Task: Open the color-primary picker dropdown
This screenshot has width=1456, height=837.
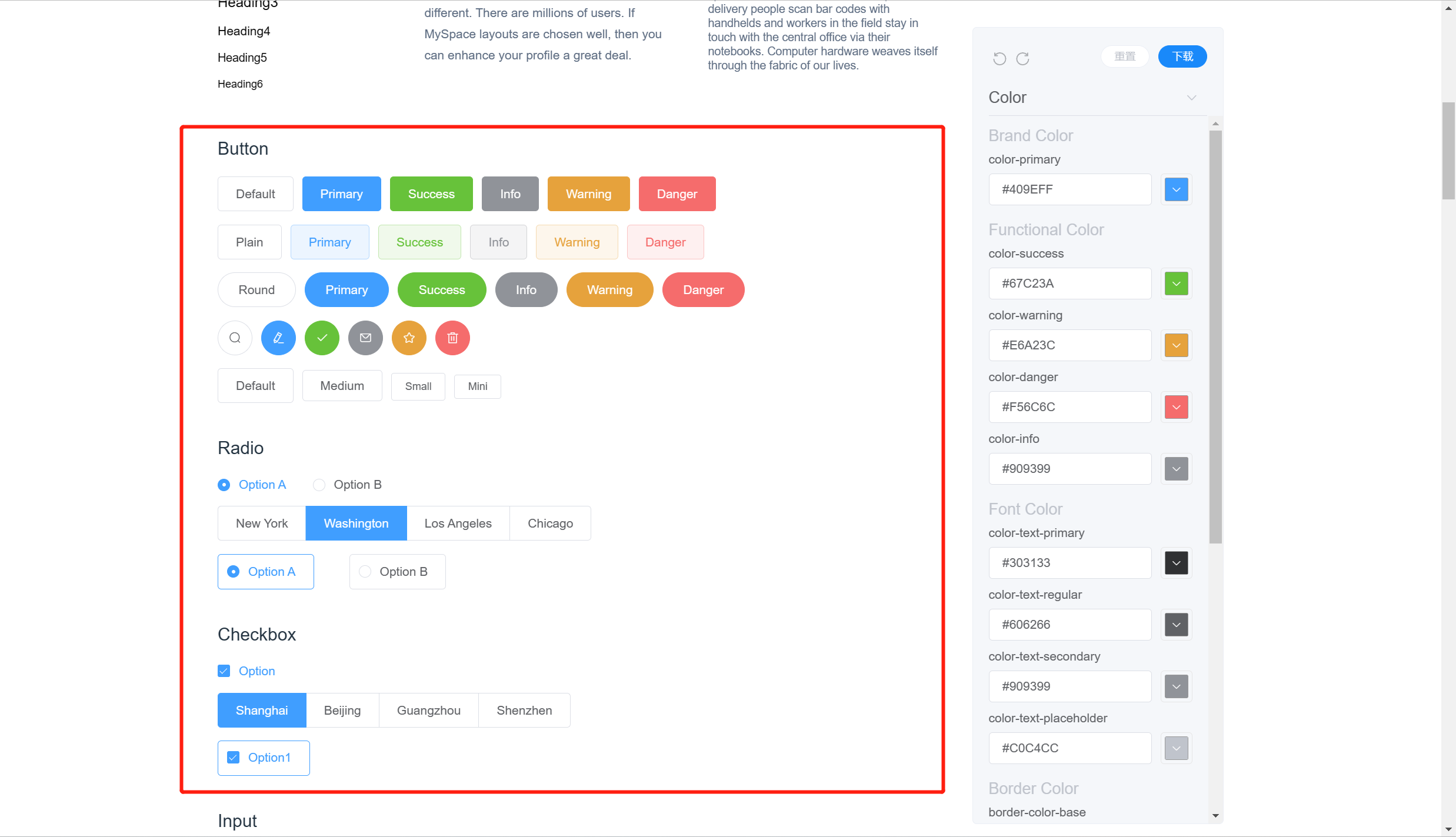Action: (x=1177, y=189)
